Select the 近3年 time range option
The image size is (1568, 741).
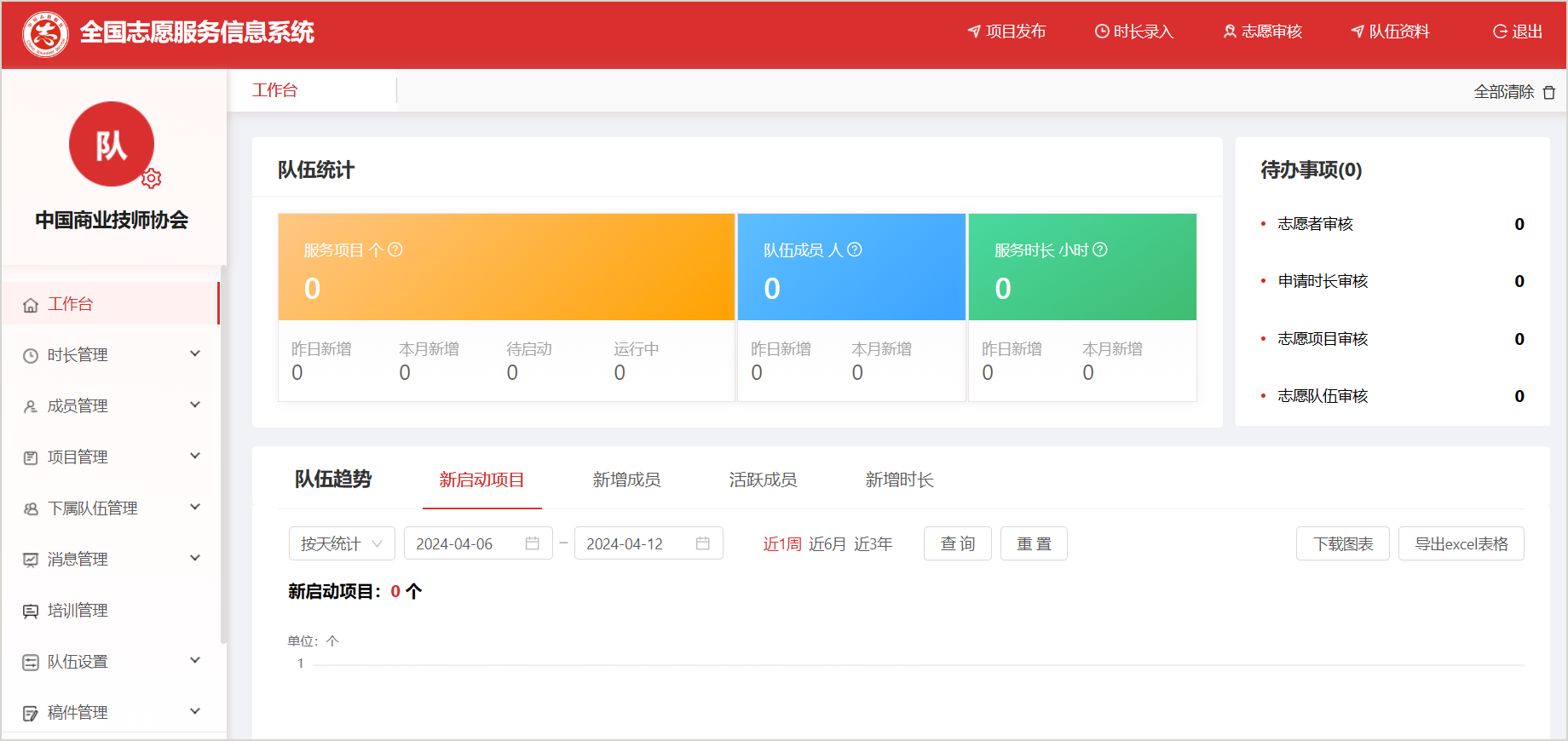(x=873, y=544)
